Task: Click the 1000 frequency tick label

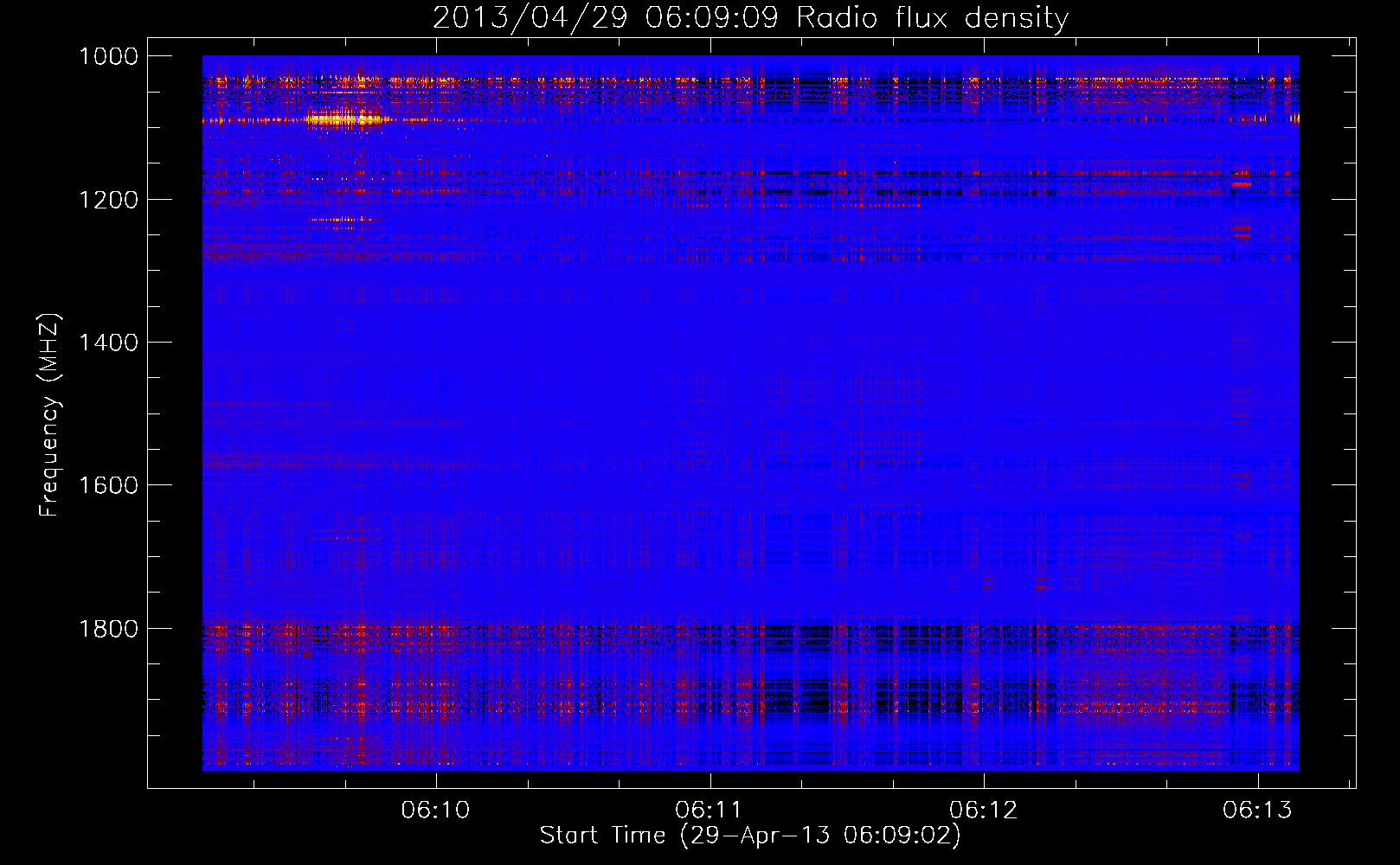Action: click(108, 56)
